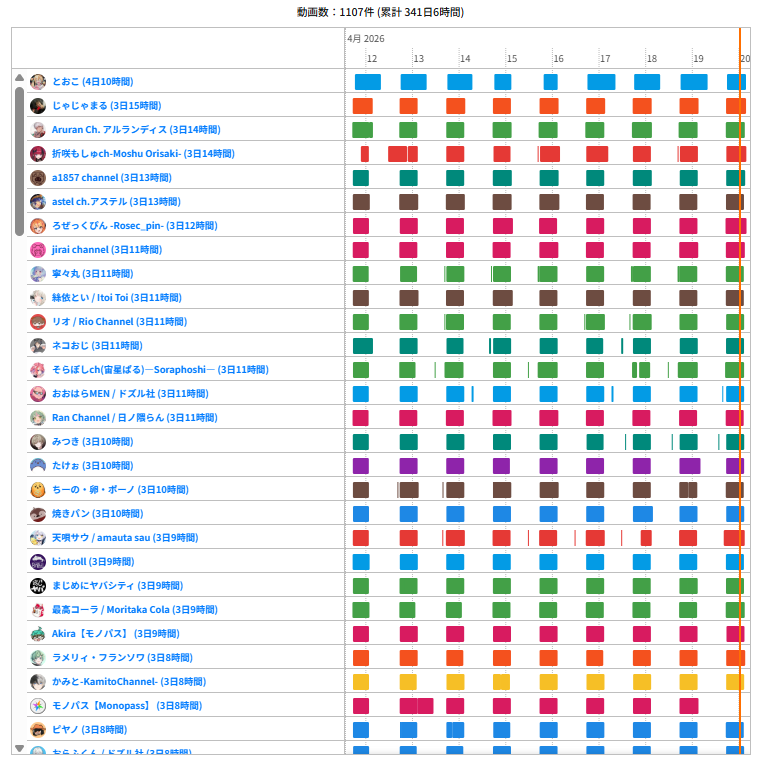Click Aruran Ch. avatar icon
Image resolution: width=761 pixels, height=763 pixels.
click(x=38, y=129)
